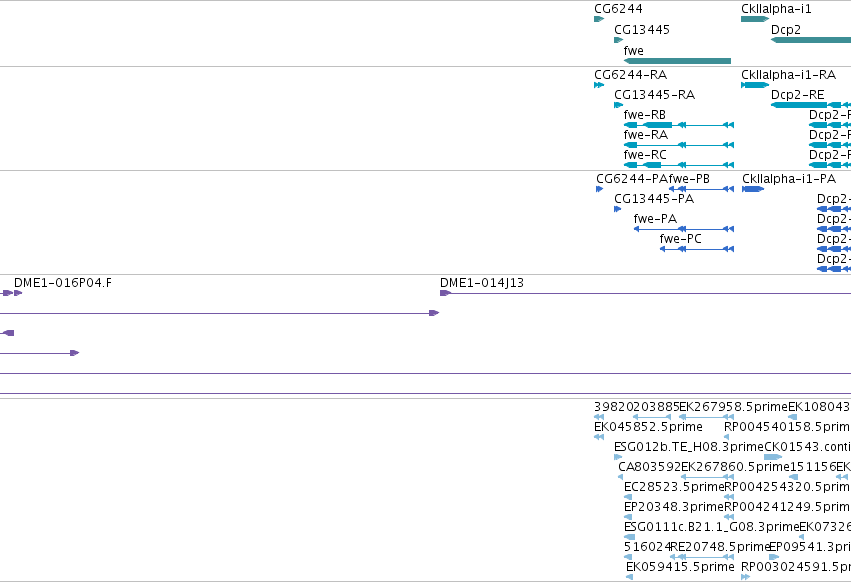
Task: Select the CG13445-PA protein label
Action: (654, 199)
